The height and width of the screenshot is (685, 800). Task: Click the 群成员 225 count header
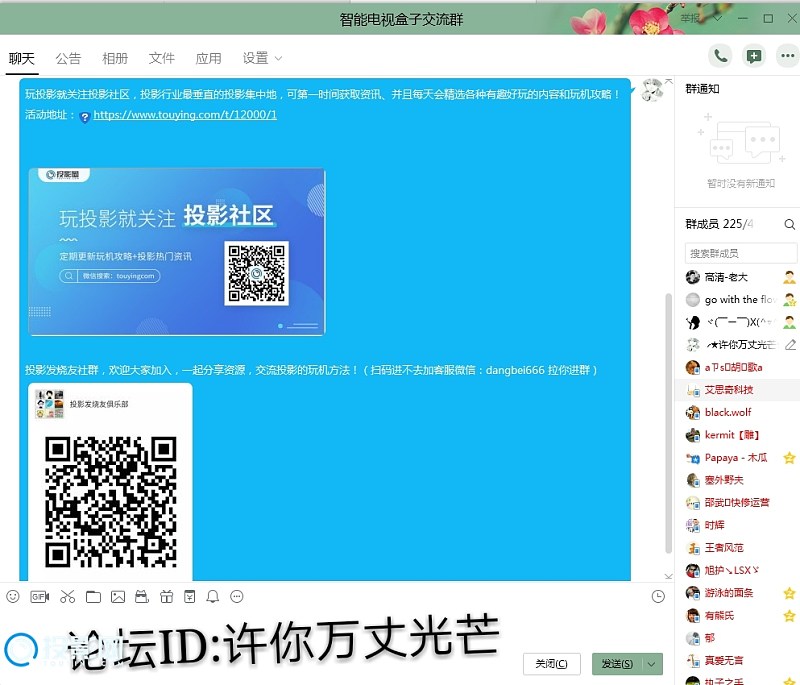pos(719,224)
